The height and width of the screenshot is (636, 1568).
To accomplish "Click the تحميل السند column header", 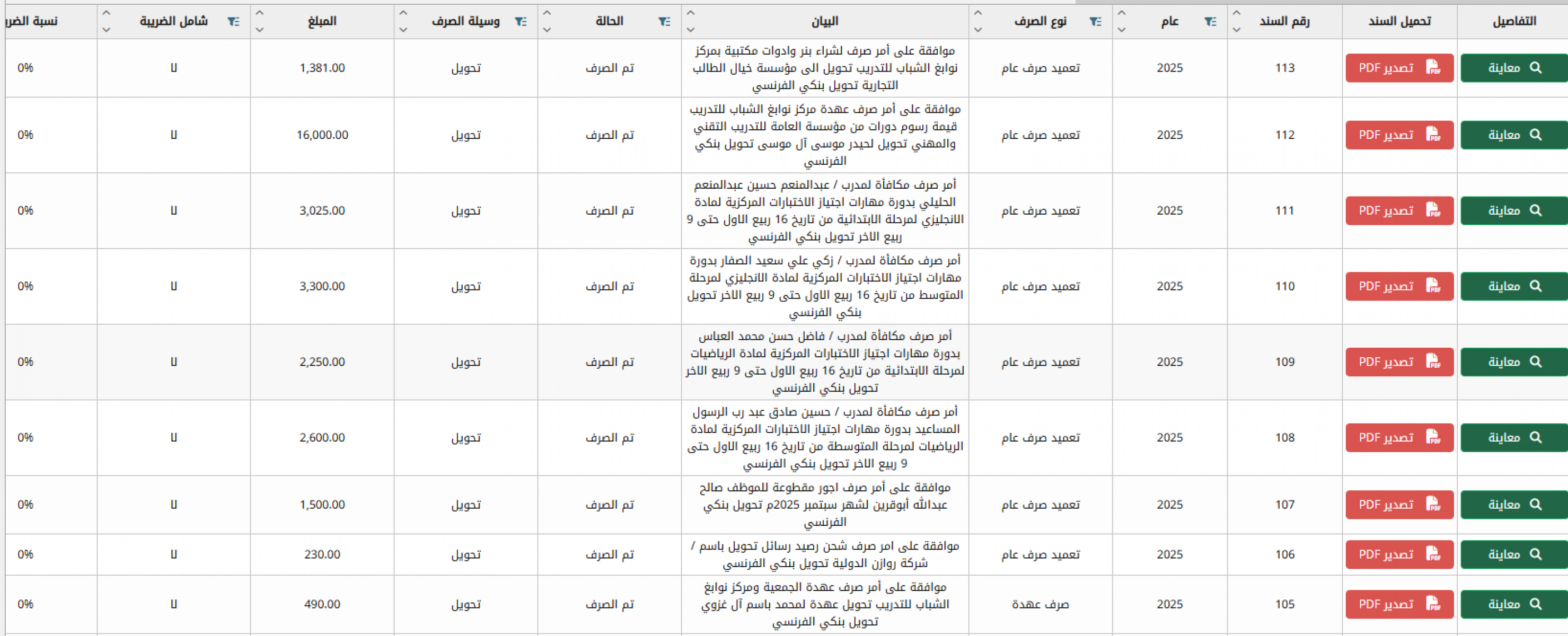I will pyautogui.click(x=1399, y=21).
